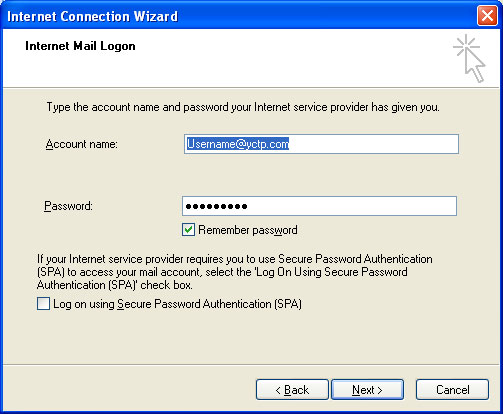Click the 'Type the account name' instruction text
The image size is (503, 414).
243,107
